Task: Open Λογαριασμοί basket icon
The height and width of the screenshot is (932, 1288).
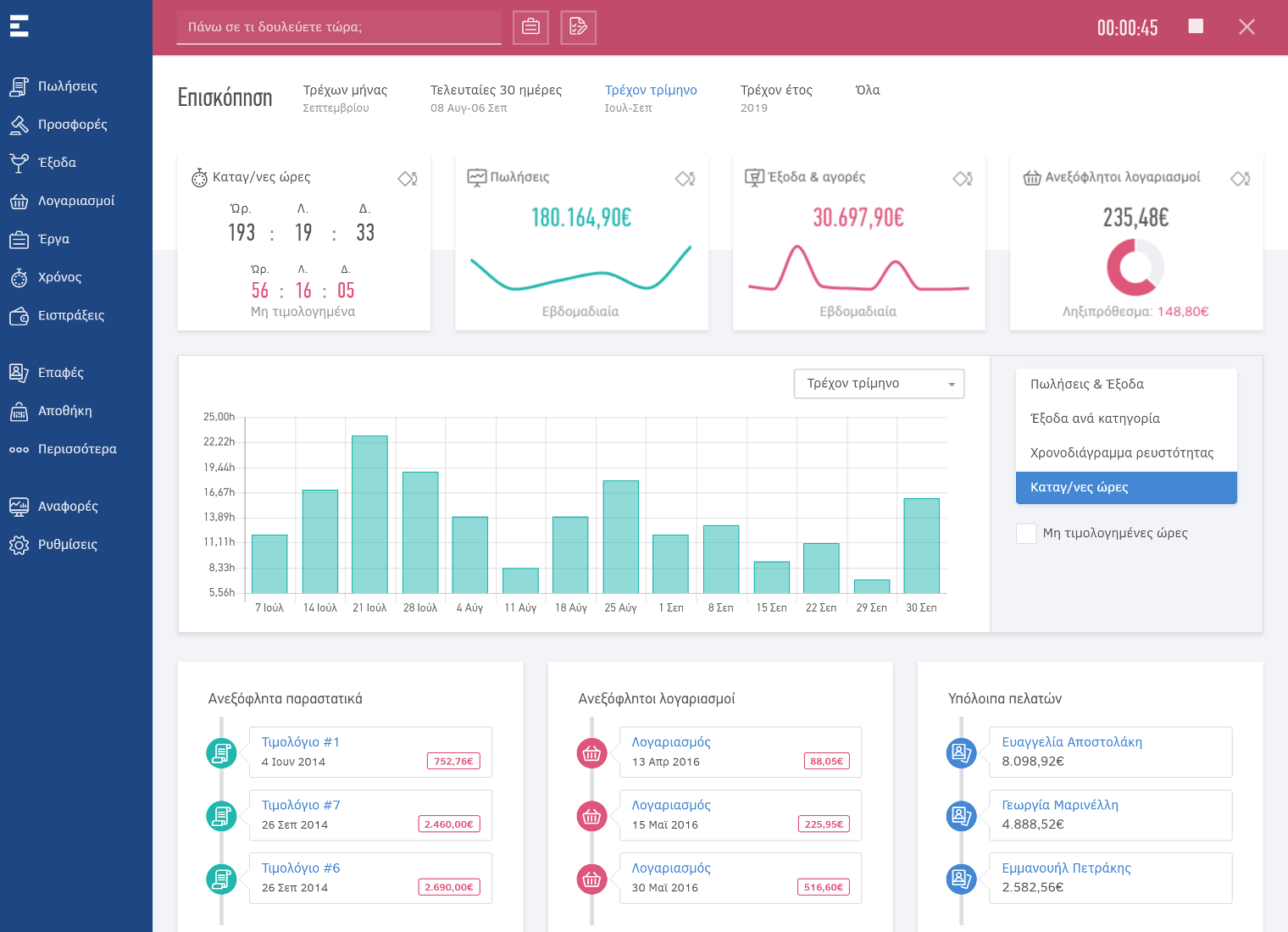Action: click(x=19, y=201)
